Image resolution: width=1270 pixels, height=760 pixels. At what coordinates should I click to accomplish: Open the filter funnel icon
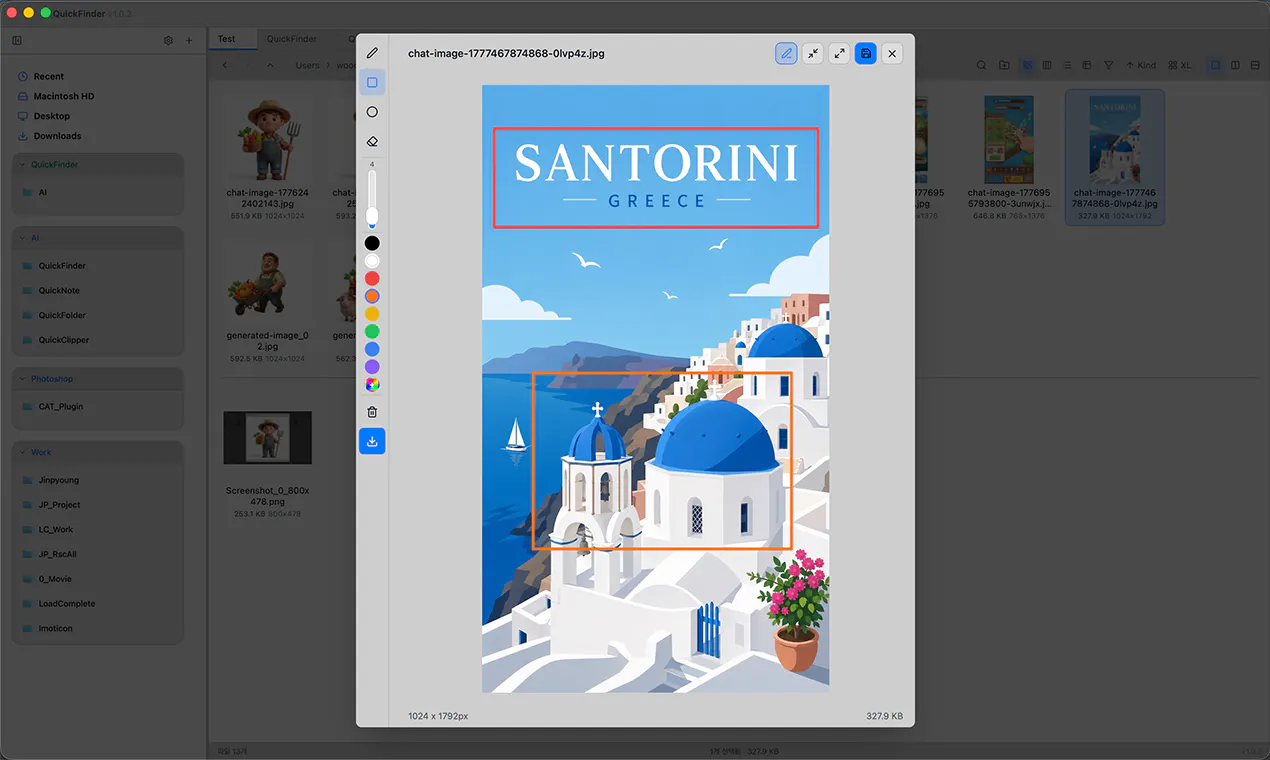pos(1108,65)
